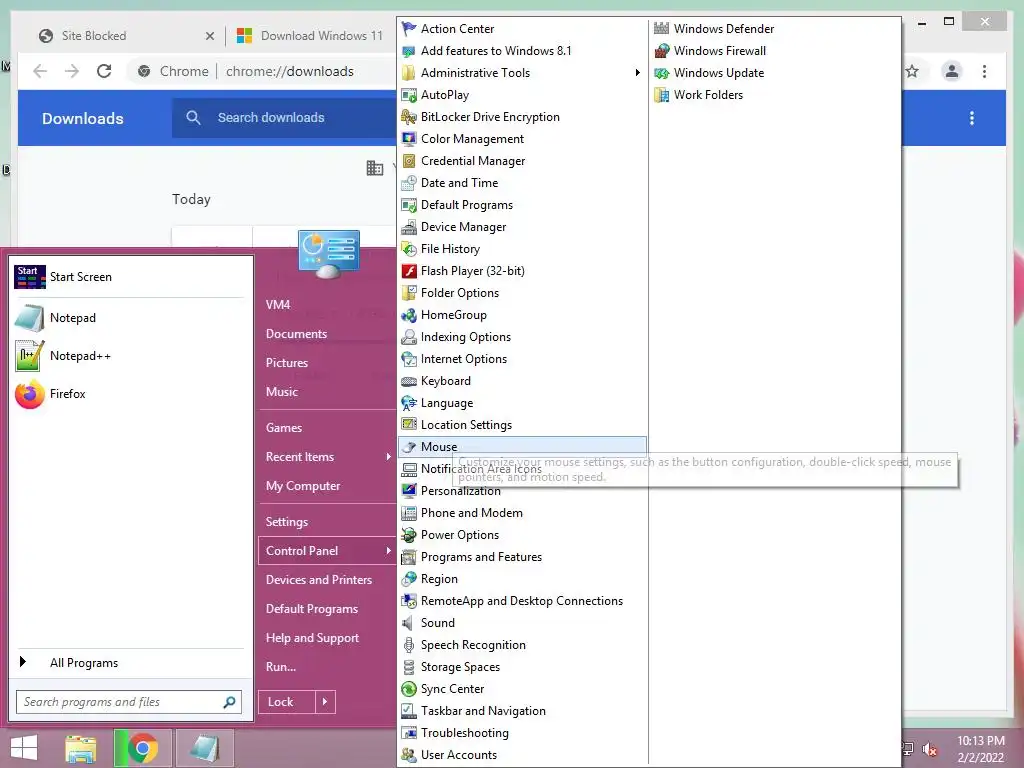Launch Firefox from Start menu icon

pos(29,394)
